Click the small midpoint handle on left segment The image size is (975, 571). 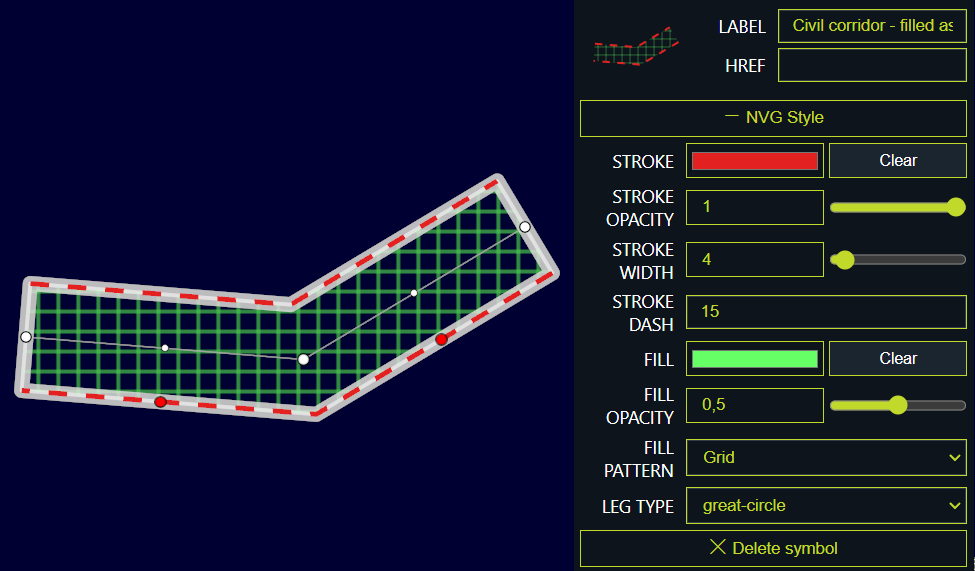165,348
